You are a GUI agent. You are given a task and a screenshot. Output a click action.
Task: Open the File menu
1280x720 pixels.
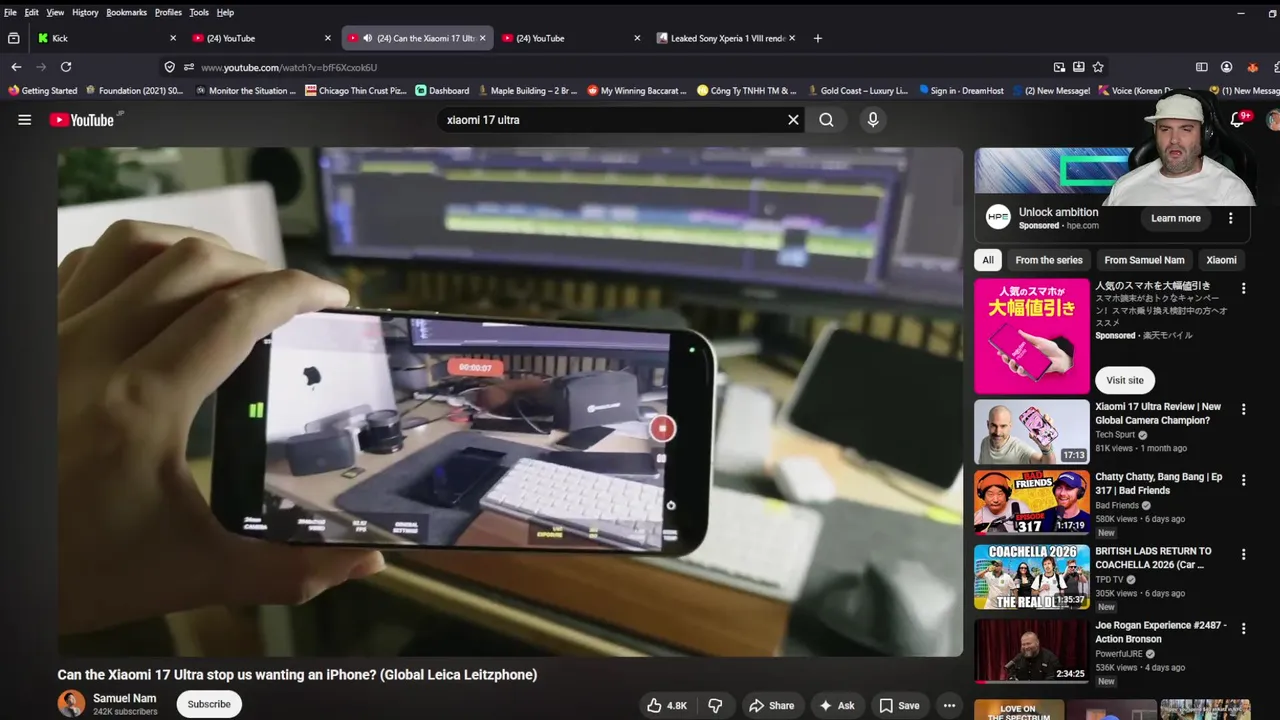point(10,12)
